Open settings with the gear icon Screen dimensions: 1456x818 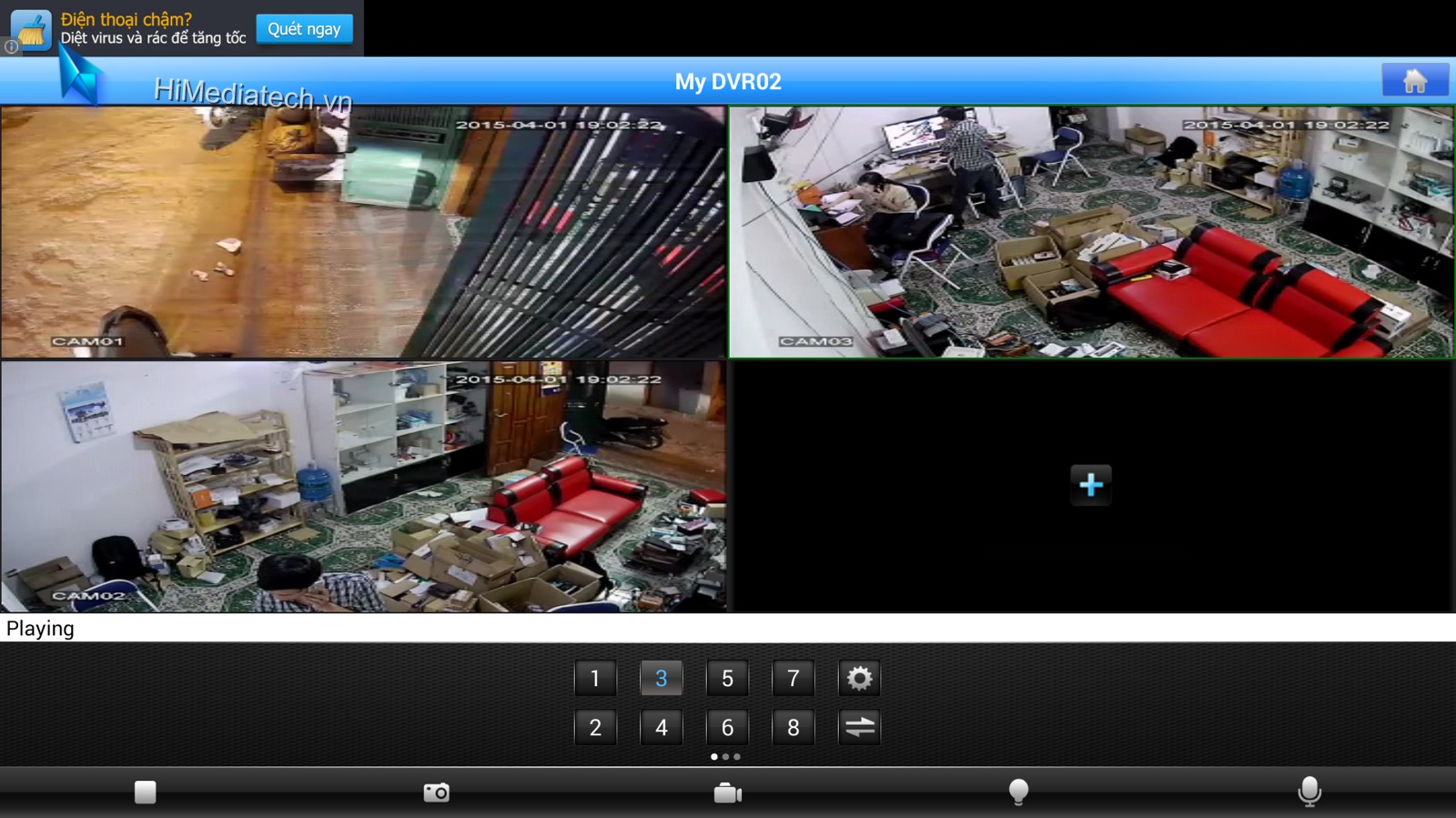tap(859, 678)
